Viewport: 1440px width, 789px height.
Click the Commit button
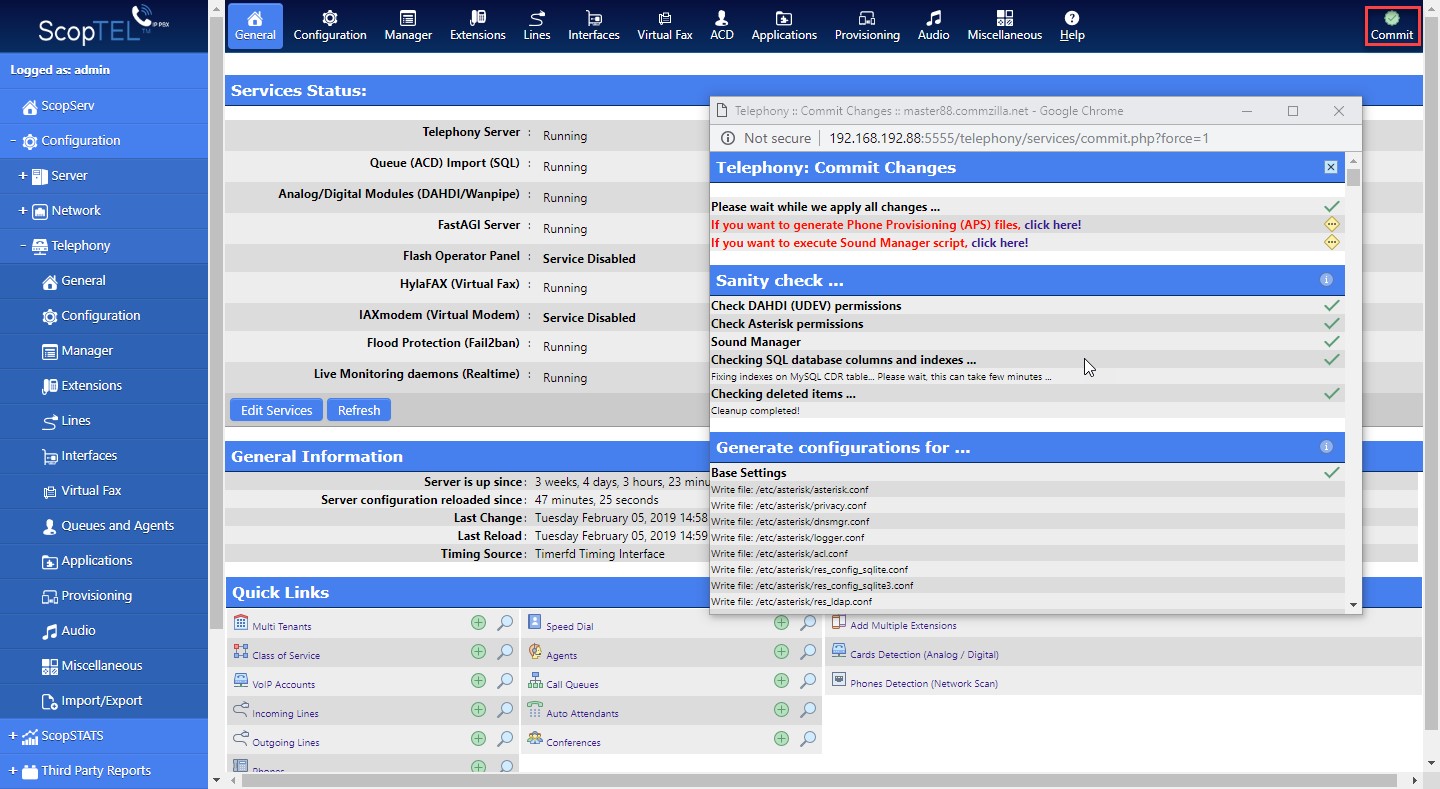pos(1392,26)
